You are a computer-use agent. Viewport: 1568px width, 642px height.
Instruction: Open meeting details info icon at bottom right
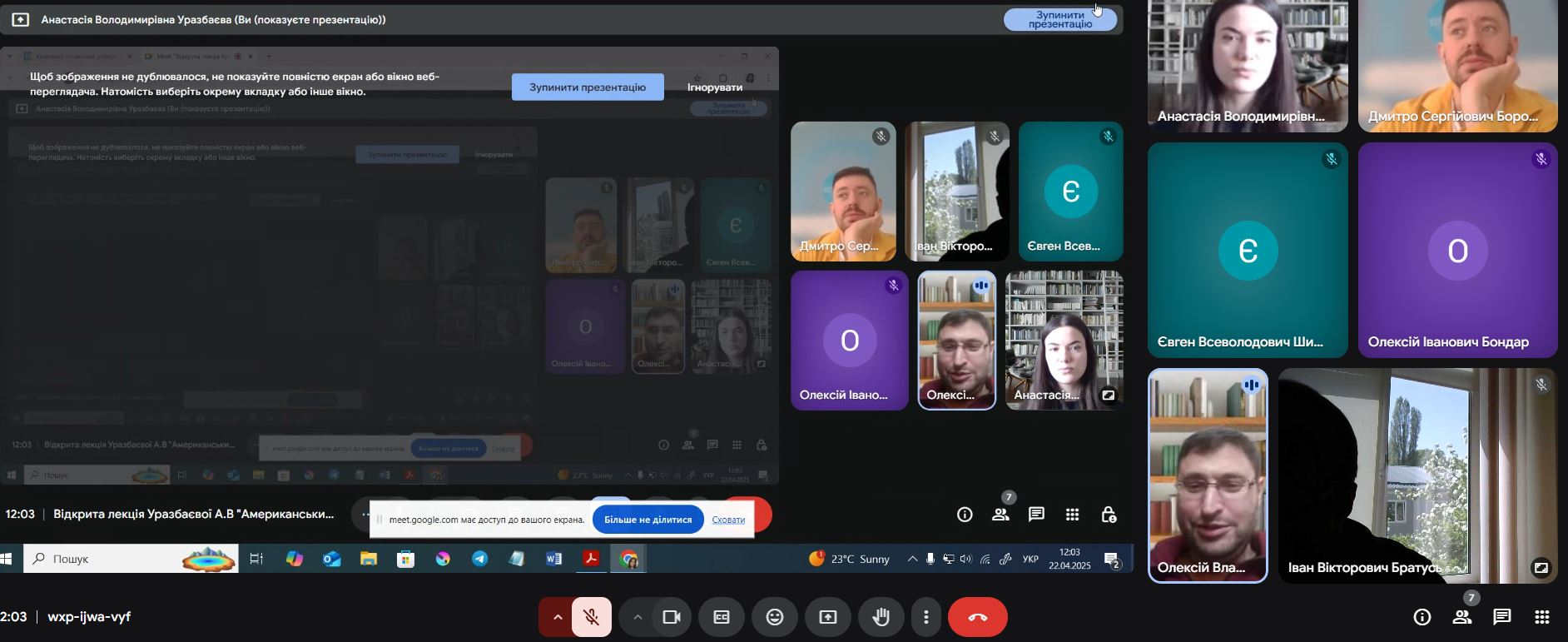(x=1422, y=617)
